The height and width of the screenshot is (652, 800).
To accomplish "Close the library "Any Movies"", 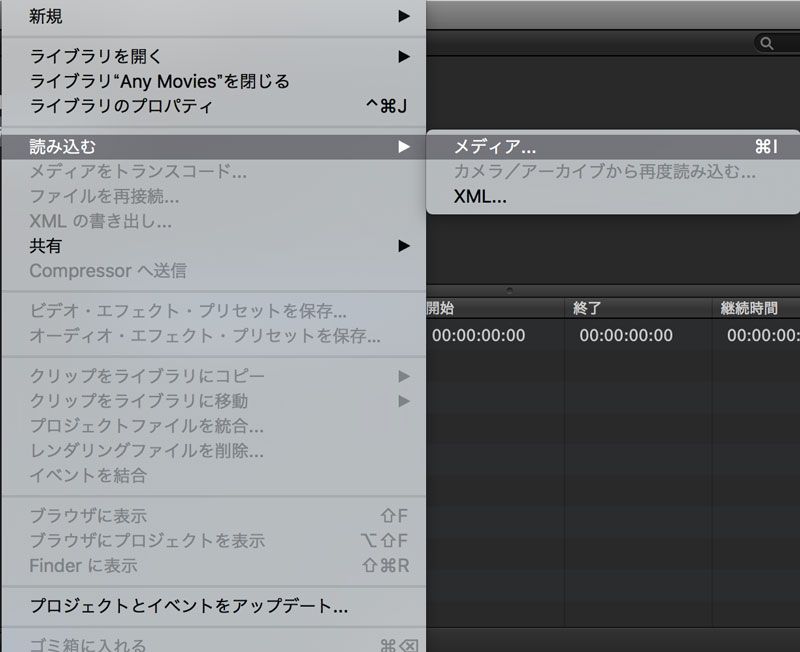I will [160, 81].
